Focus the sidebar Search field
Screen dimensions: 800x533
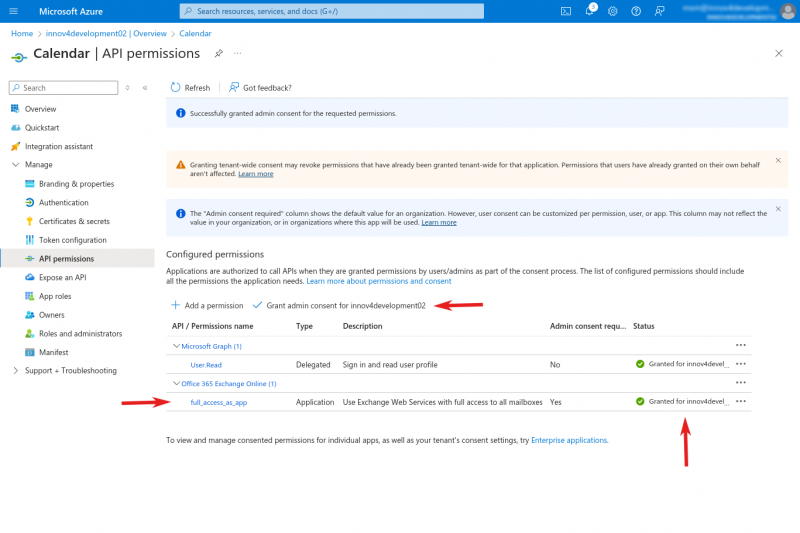coord(63,88)
